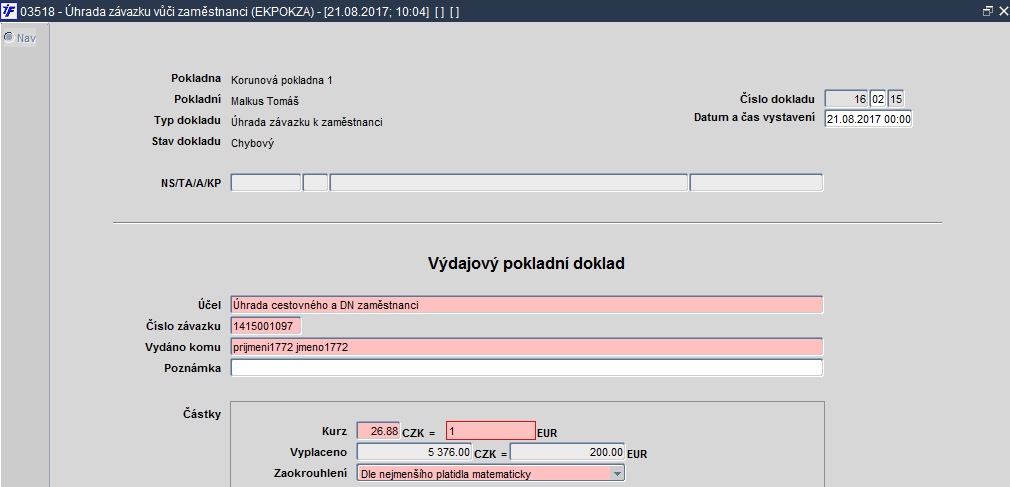This screenshot has height=487, width=1010.
Task: Click the heading Výdajový pokladní doklad
Action: (x=526, y=263)
